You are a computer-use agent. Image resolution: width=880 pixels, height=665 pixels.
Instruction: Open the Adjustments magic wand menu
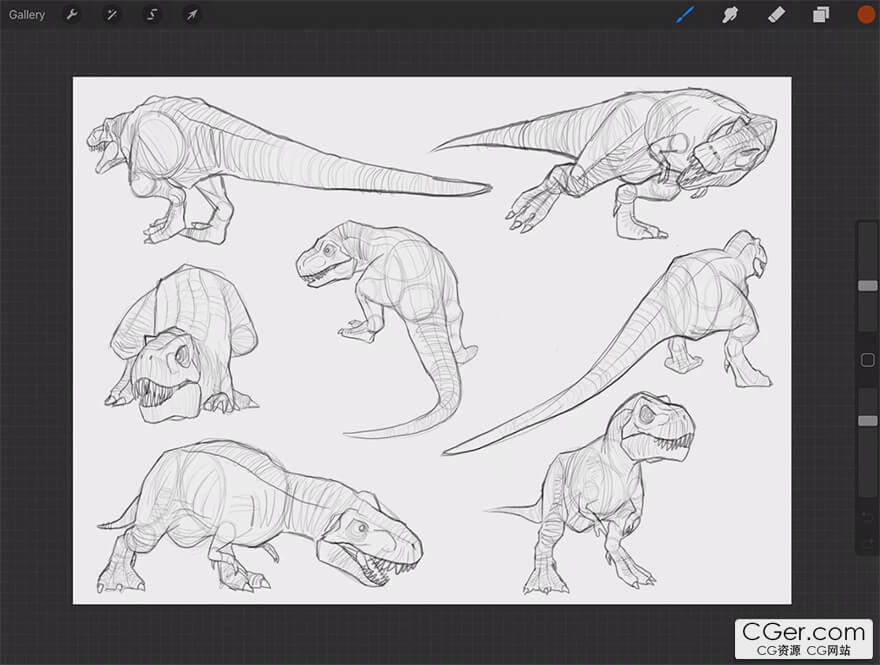(112, 15)
